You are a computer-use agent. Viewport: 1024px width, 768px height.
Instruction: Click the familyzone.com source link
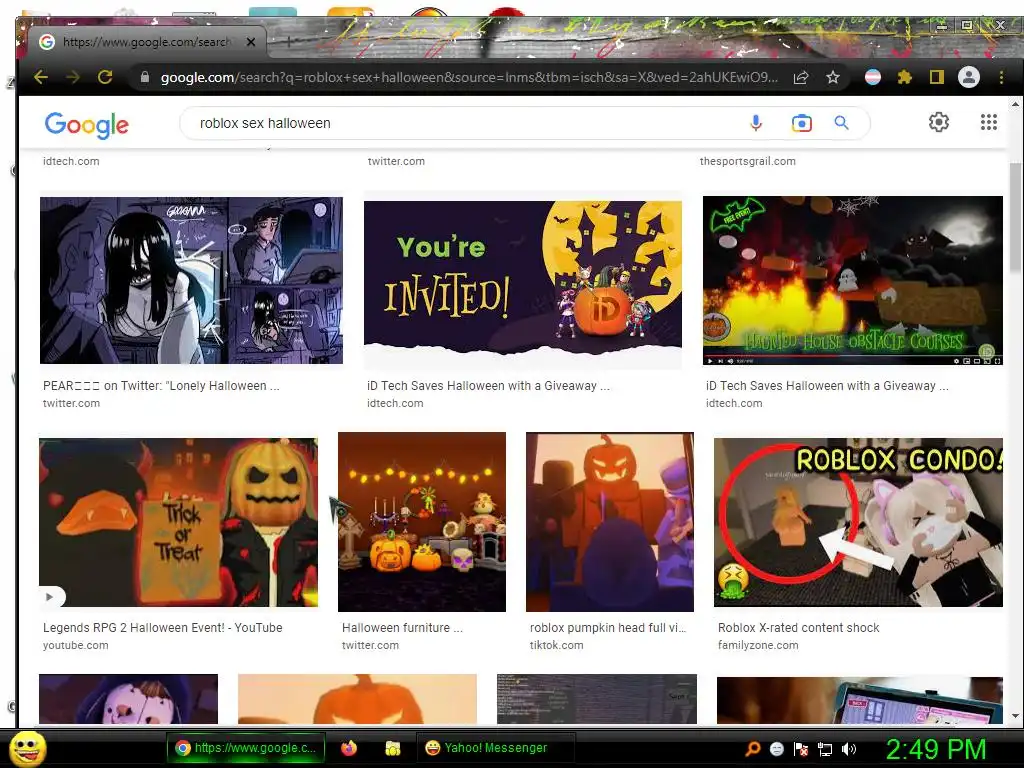click(758, 645)
